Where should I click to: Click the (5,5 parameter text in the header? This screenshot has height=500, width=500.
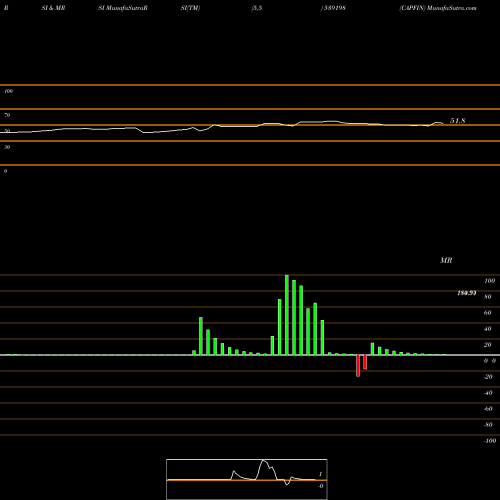point(257,8)
